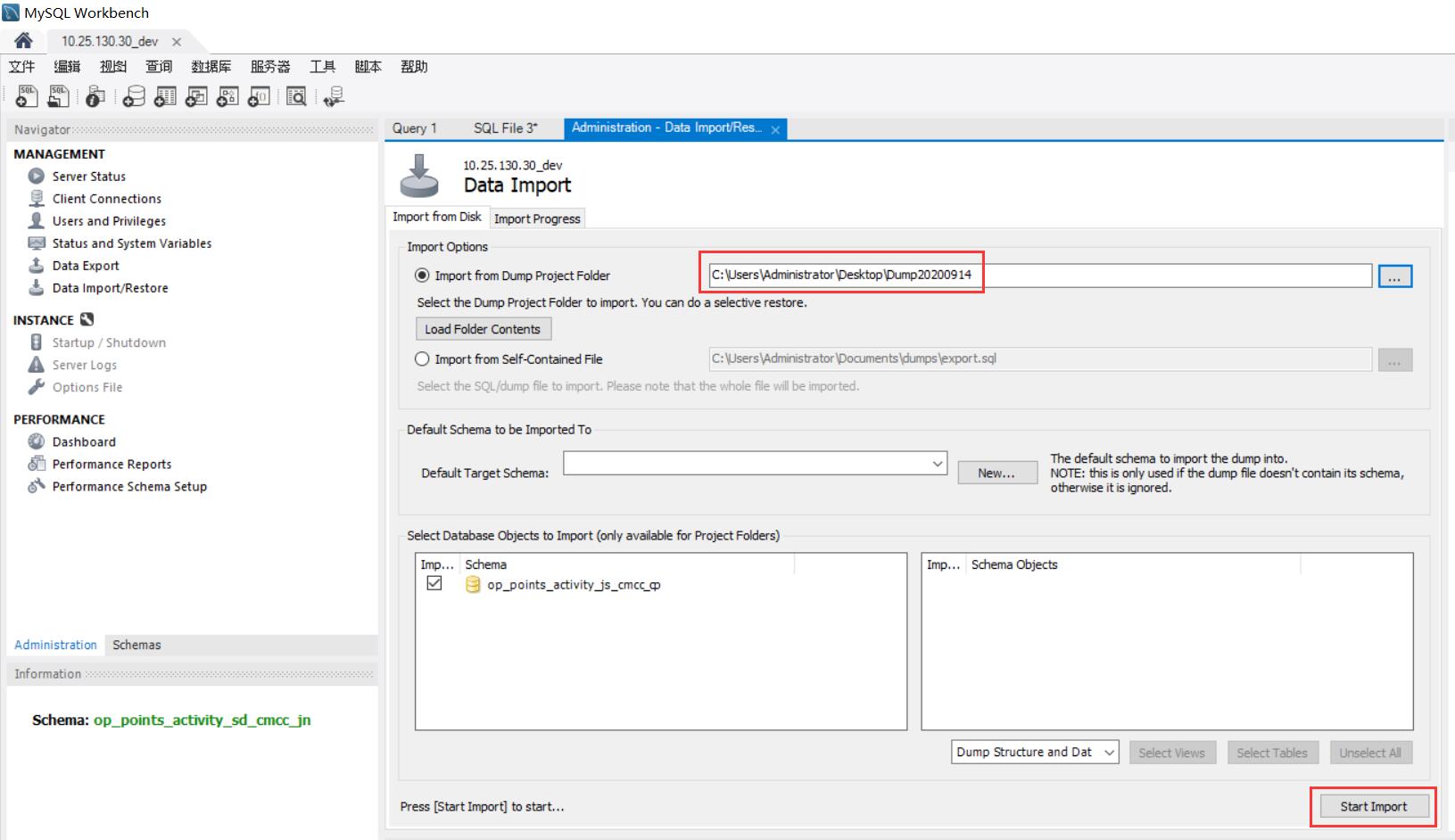Create a new table icon in toolbar
Image resolution: width=1455 pixels, height=840 pixels.
pos(164,96)
